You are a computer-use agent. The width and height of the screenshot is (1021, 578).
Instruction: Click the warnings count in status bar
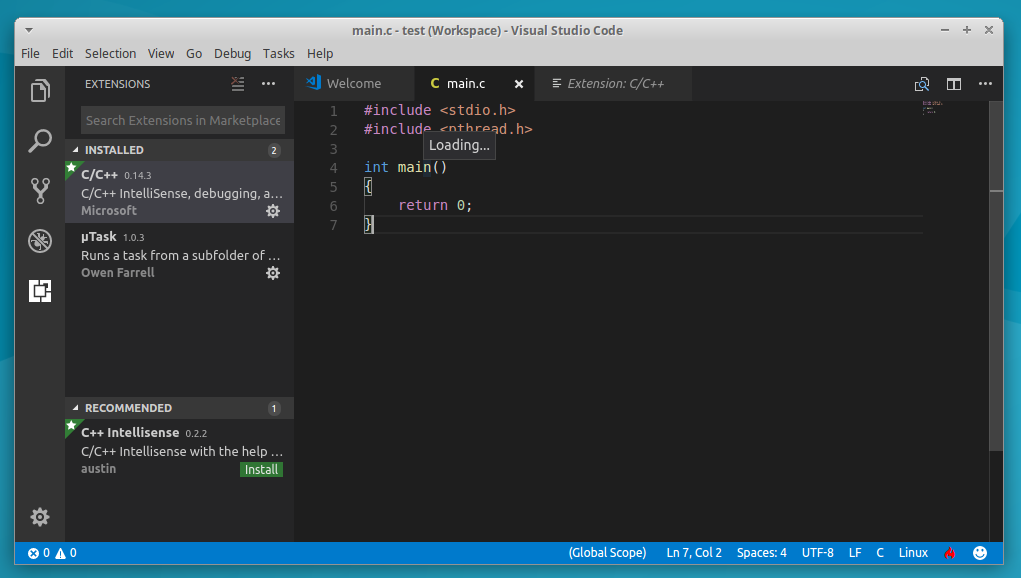point(66,553)
